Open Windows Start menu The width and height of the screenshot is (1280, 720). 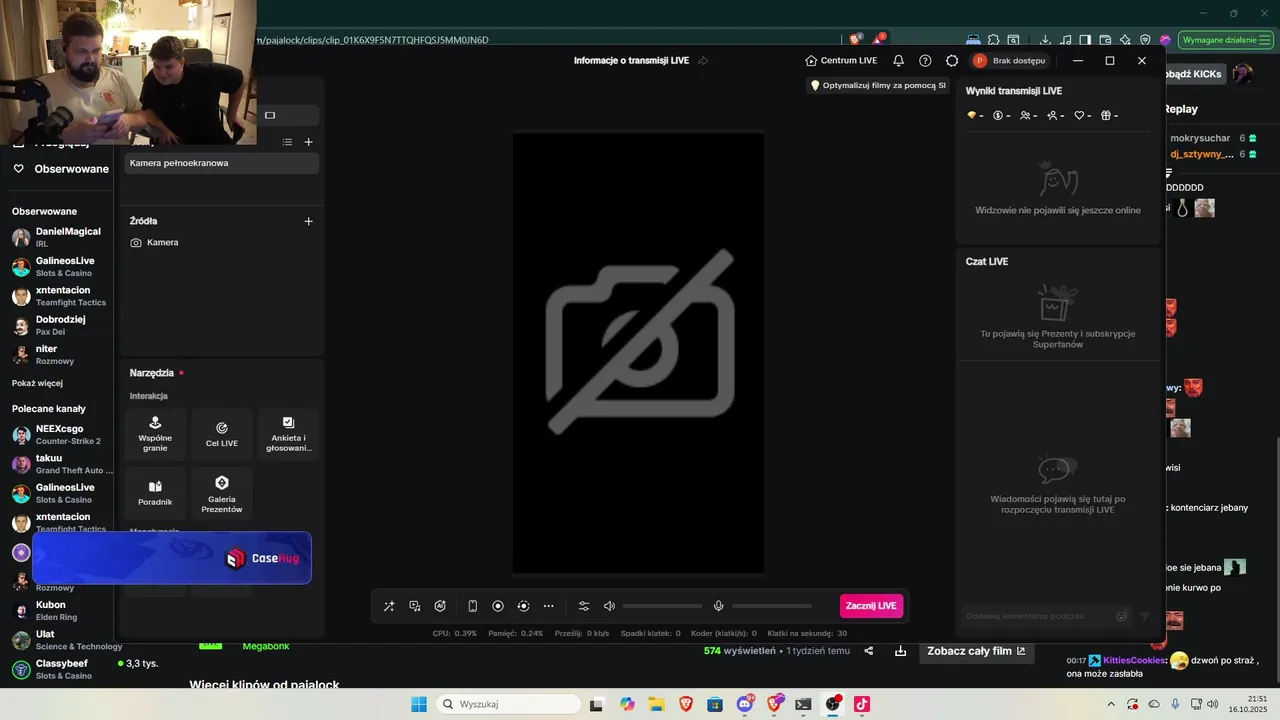tap(419, 704)
